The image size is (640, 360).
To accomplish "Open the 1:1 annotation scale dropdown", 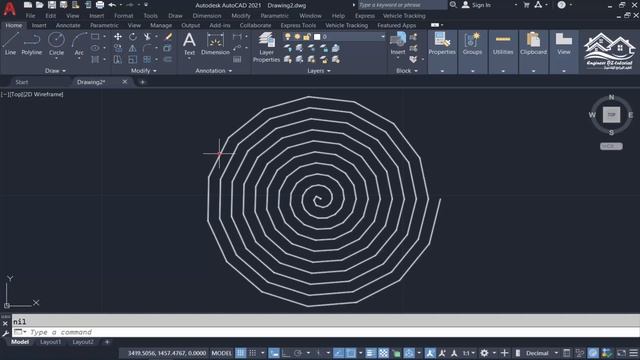I will (469, 353).
